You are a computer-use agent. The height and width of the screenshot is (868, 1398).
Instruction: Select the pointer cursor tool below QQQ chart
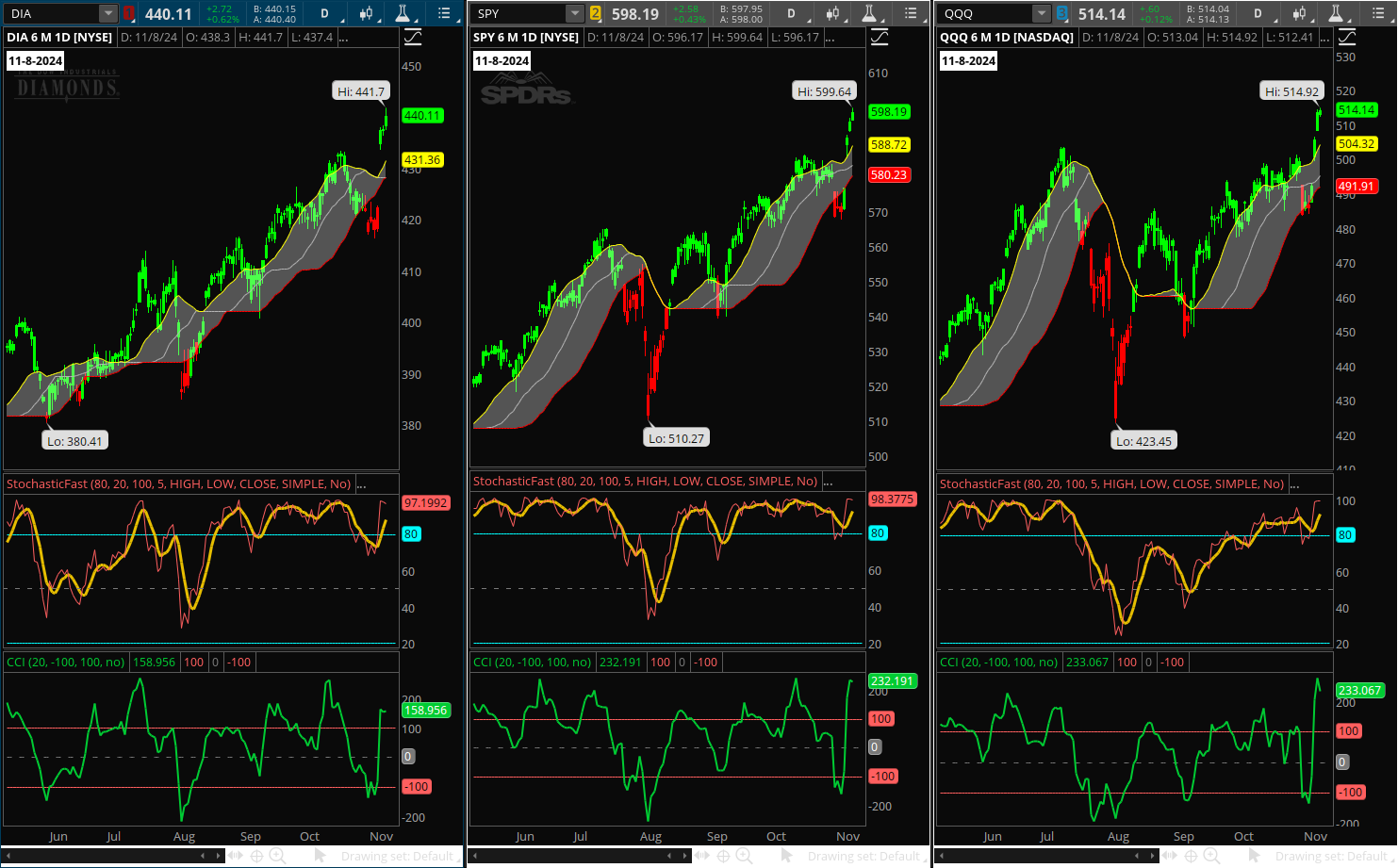[1254, 856]
